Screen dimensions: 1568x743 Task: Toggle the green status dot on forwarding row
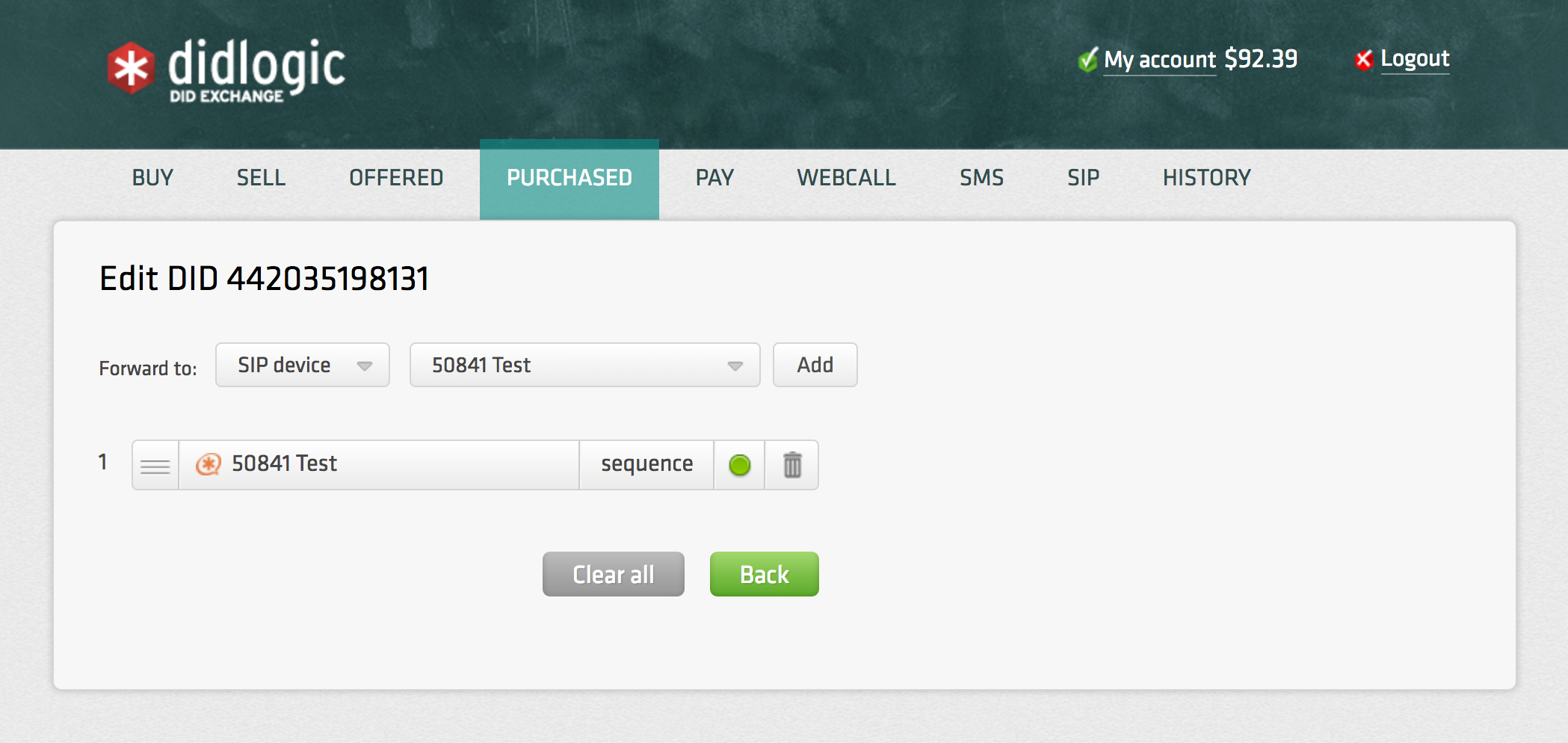click(739, 463)
